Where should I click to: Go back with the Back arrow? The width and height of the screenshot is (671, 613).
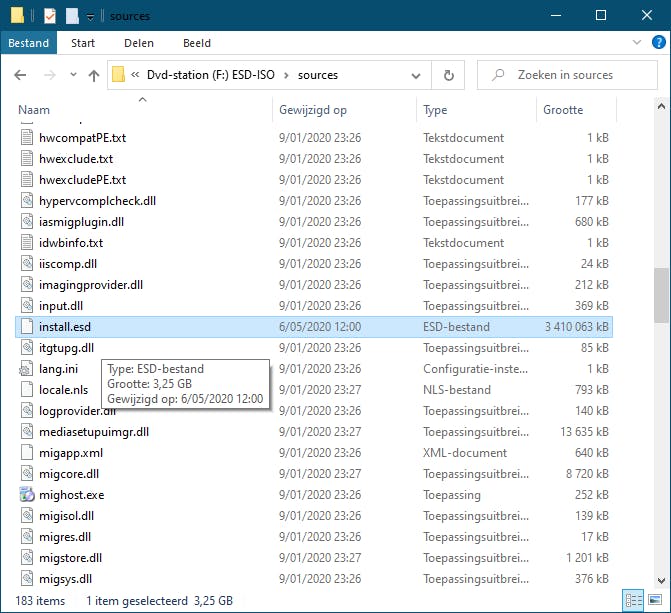(x=20, y=75)
